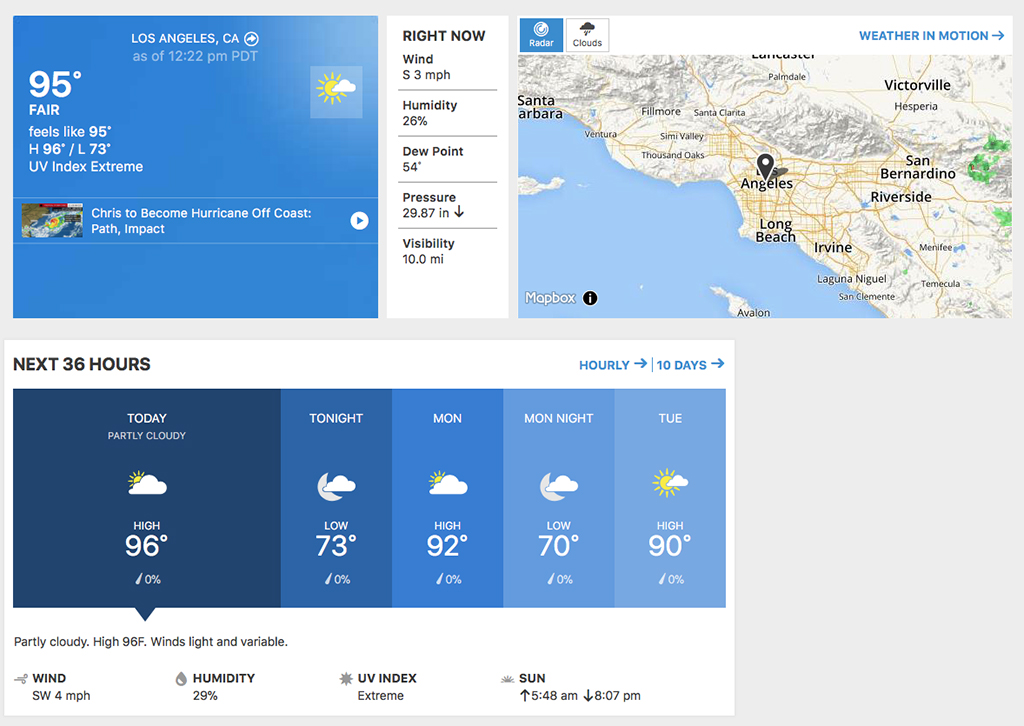1024x726 pixels.
Task: Play the Hurricane Chris video
Action: coord(359,221)
